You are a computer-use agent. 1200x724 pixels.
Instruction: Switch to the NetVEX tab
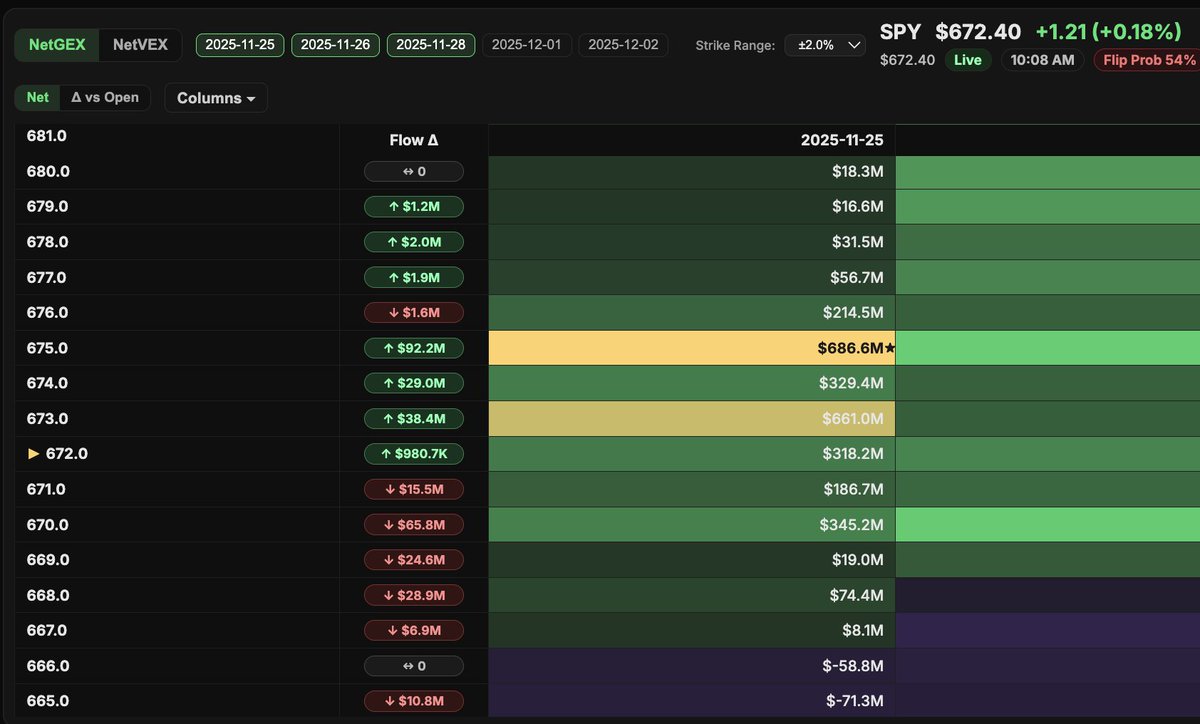[x=140, y=45]
